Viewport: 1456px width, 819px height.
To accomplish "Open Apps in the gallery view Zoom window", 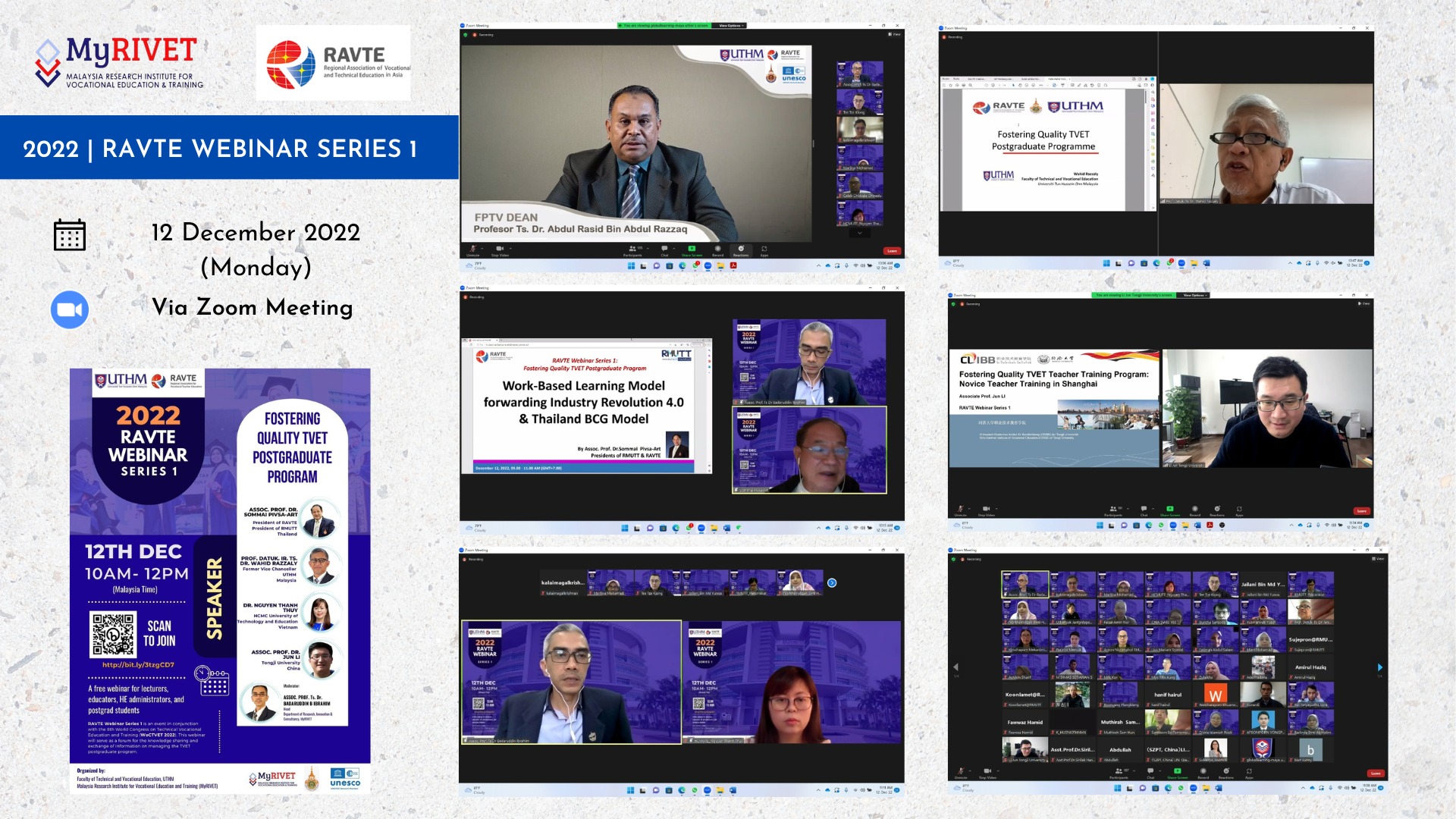I will click(x=1249, y=773).
